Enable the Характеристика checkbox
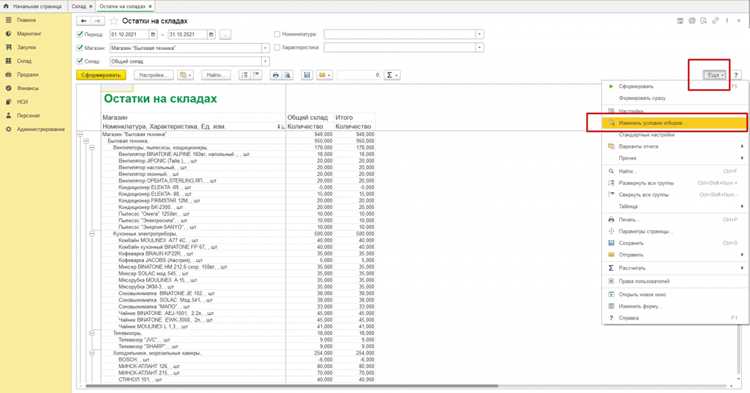Viewport: 750px width, 393px height. click(277, 47)
